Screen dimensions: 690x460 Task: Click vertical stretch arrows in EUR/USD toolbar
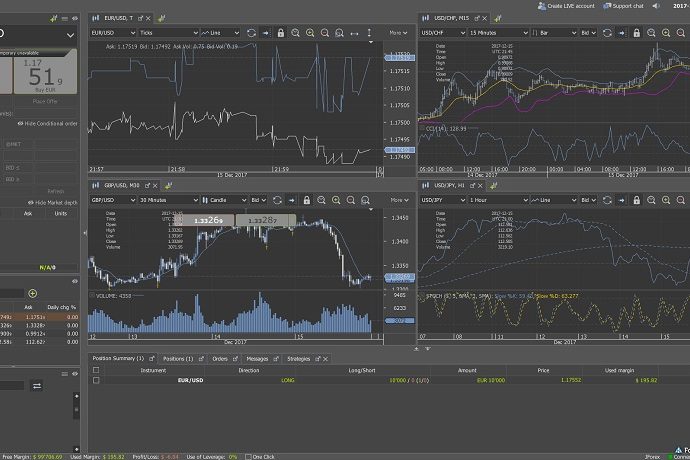click(x=369, y=33)
